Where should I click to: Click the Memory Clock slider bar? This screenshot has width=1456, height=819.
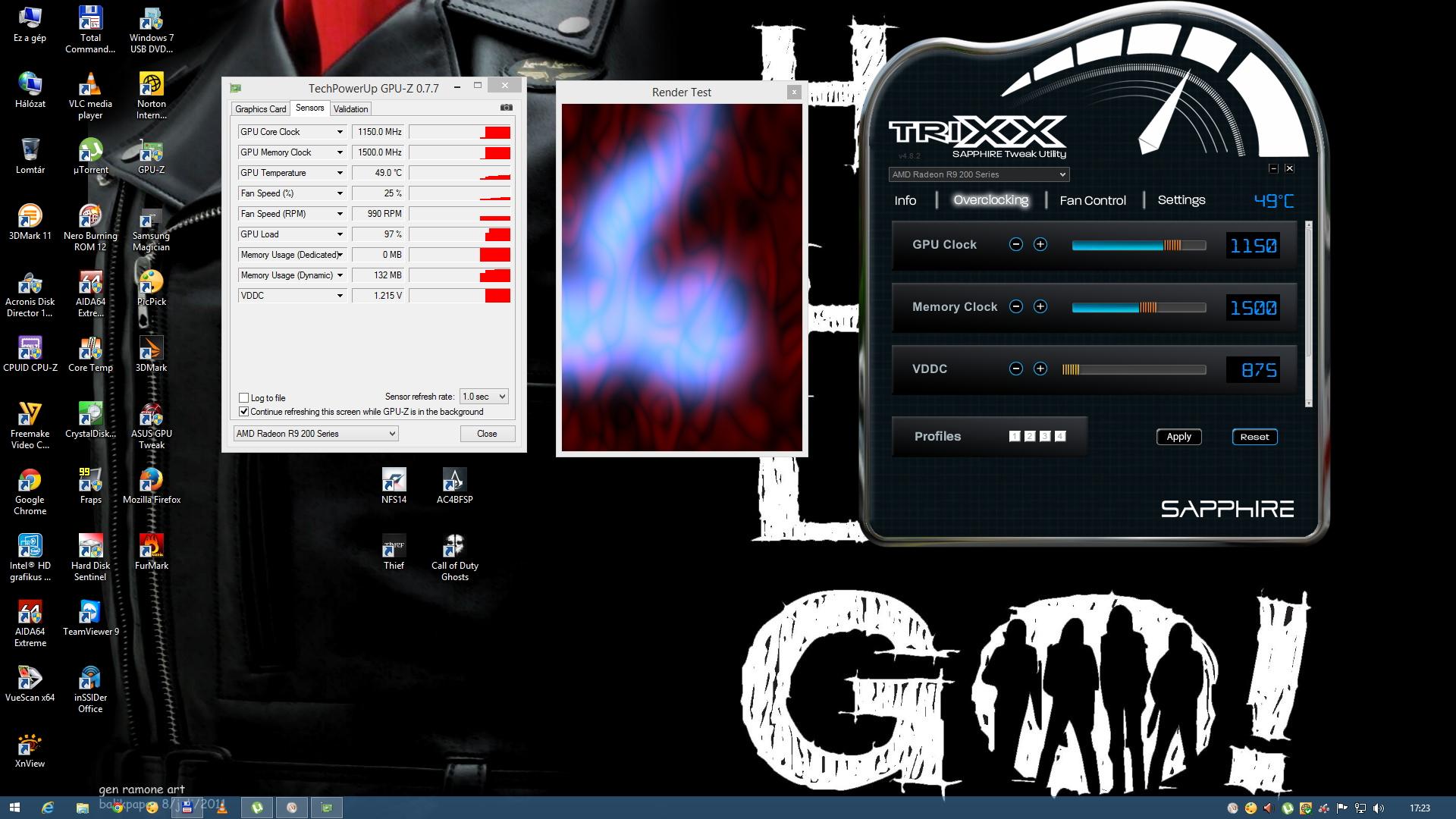pyautogui.click(x=1138, y=307)
